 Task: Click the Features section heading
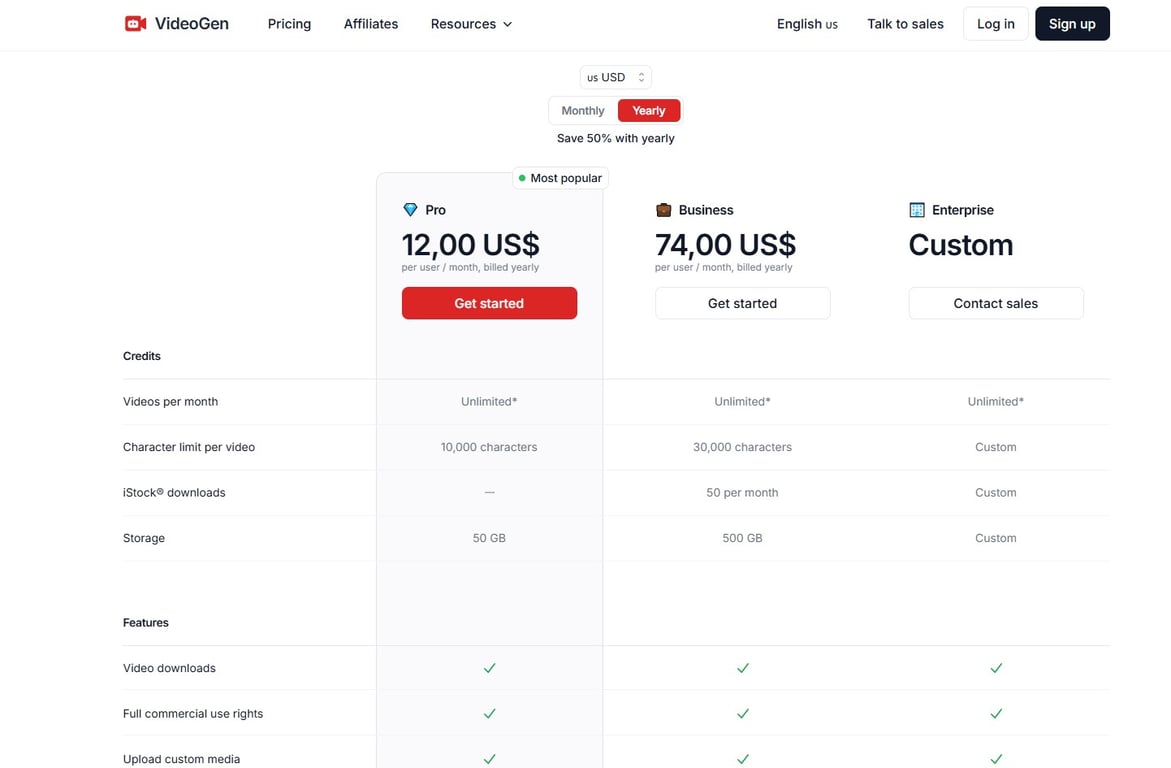(146, 622)
